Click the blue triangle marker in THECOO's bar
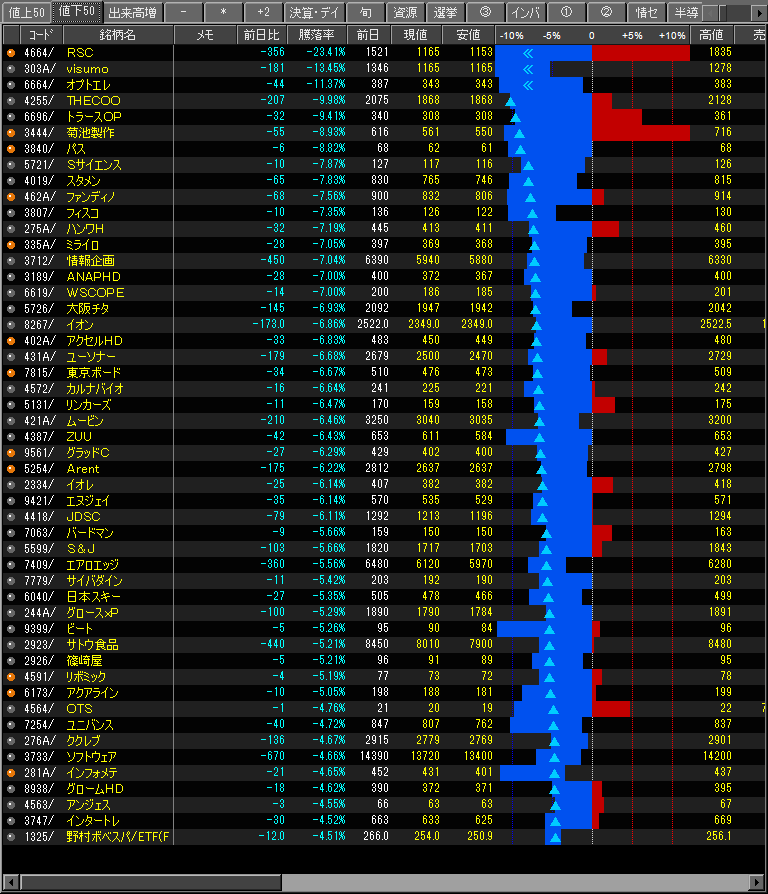 point(511,100)
